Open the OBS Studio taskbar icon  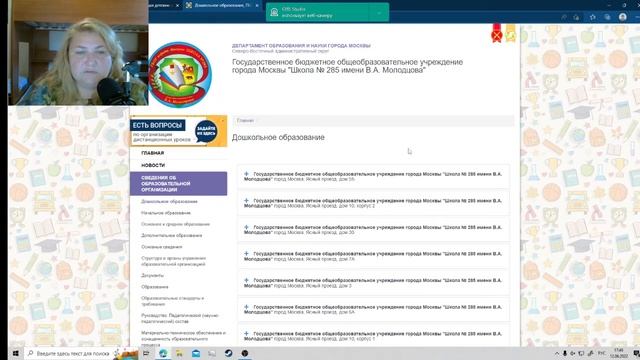(244, 353)
